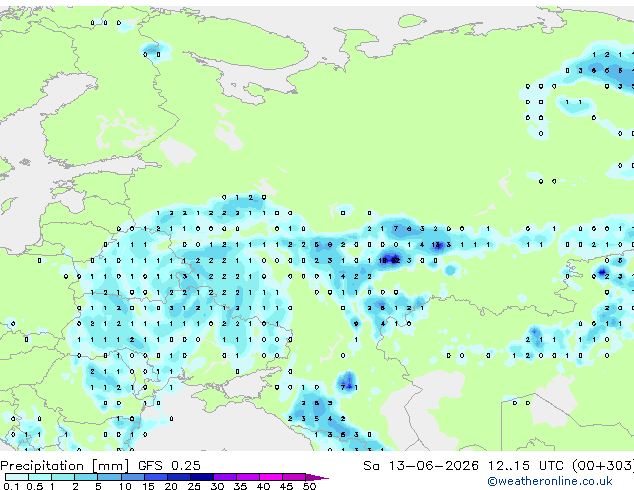
Task: Click the '(00+303)' forecast run label
Action: (603, 466)
